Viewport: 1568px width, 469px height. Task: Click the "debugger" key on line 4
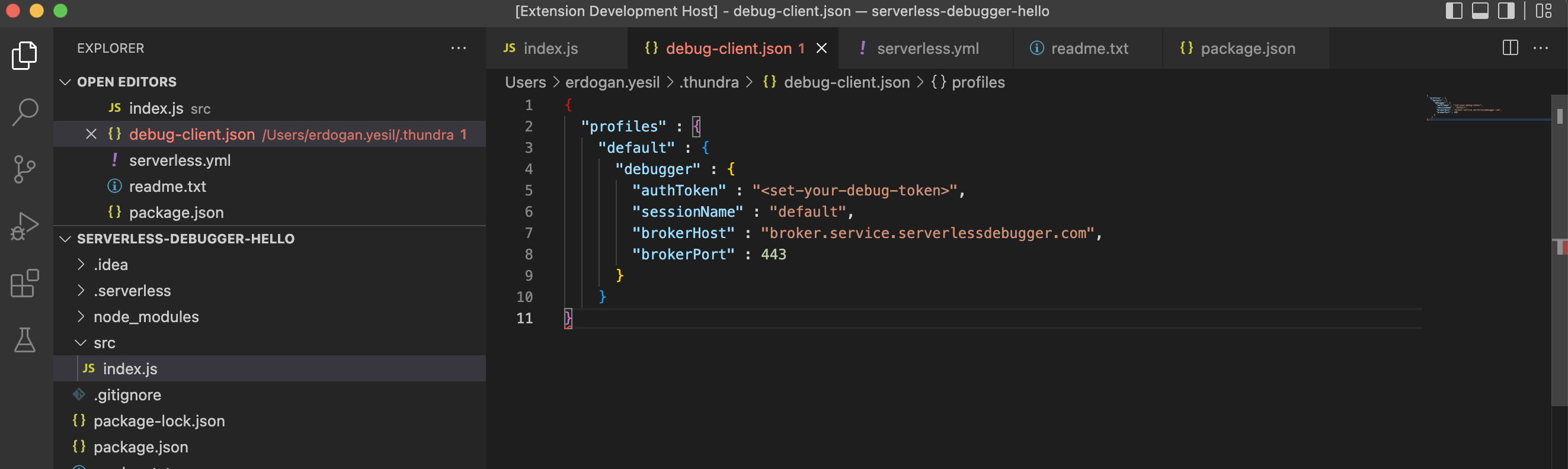pos(657,169)
